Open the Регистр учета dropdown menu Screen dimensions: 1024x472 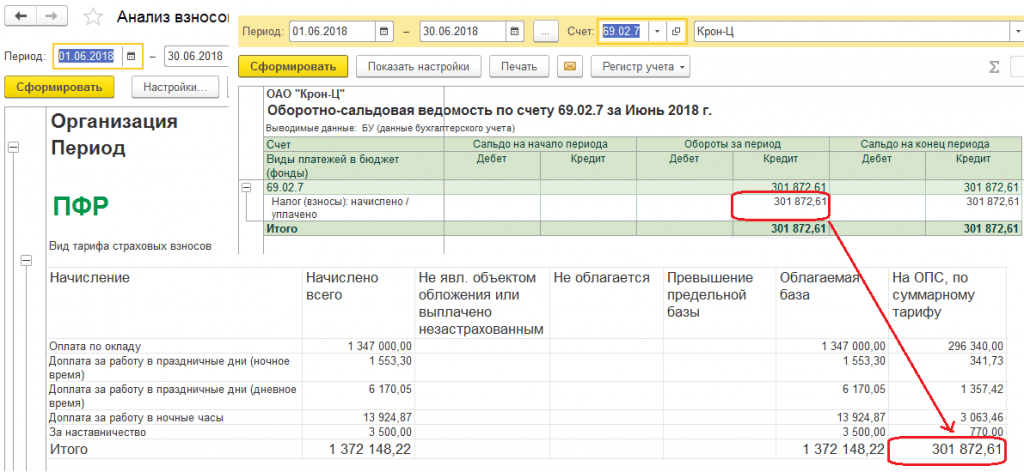[x=641, y=67]
